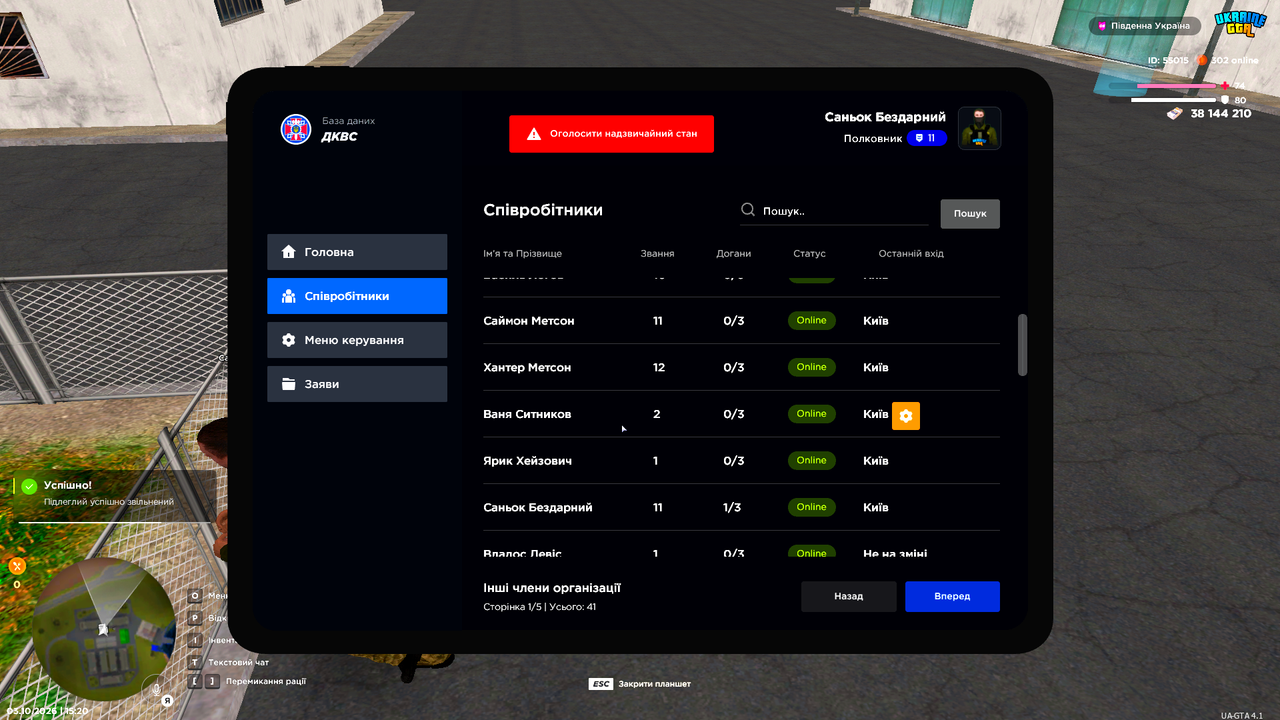This screenshot has height=720, width=1280.
Task: Click the employee list scrollbar thumb
Action: [1022, 345]
